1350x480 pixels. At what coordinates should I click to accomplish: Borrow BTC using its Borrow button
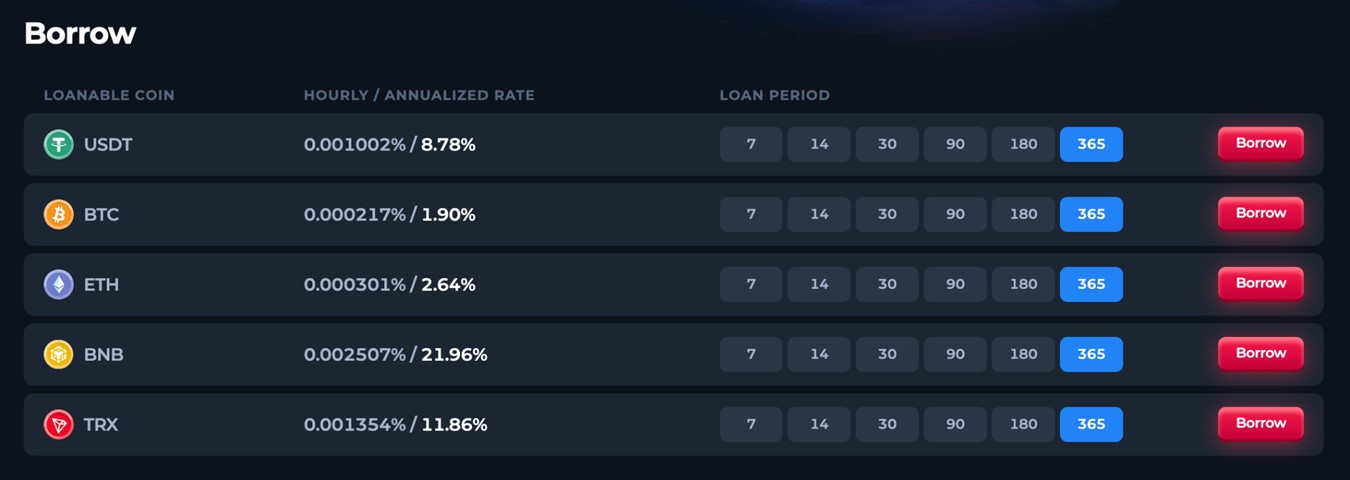[x=1261, y=213]
